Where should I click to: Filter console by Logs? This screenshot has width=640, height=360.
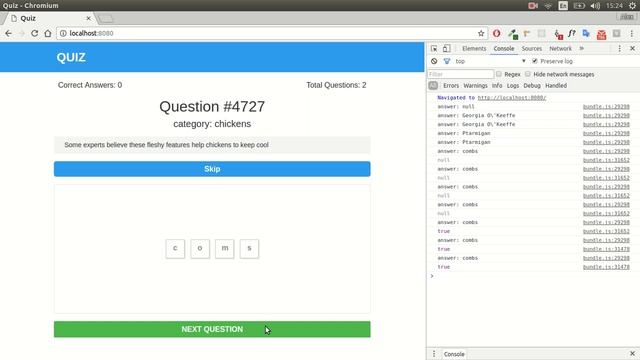pos(513,86)
